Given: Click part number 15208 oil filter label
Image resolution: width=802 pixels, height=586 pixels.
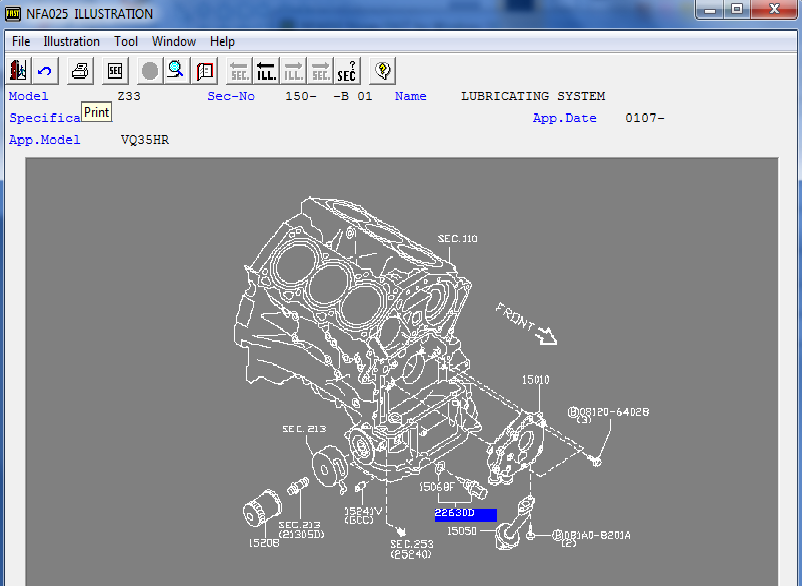Looking at the screenshot, I should 263,543.
